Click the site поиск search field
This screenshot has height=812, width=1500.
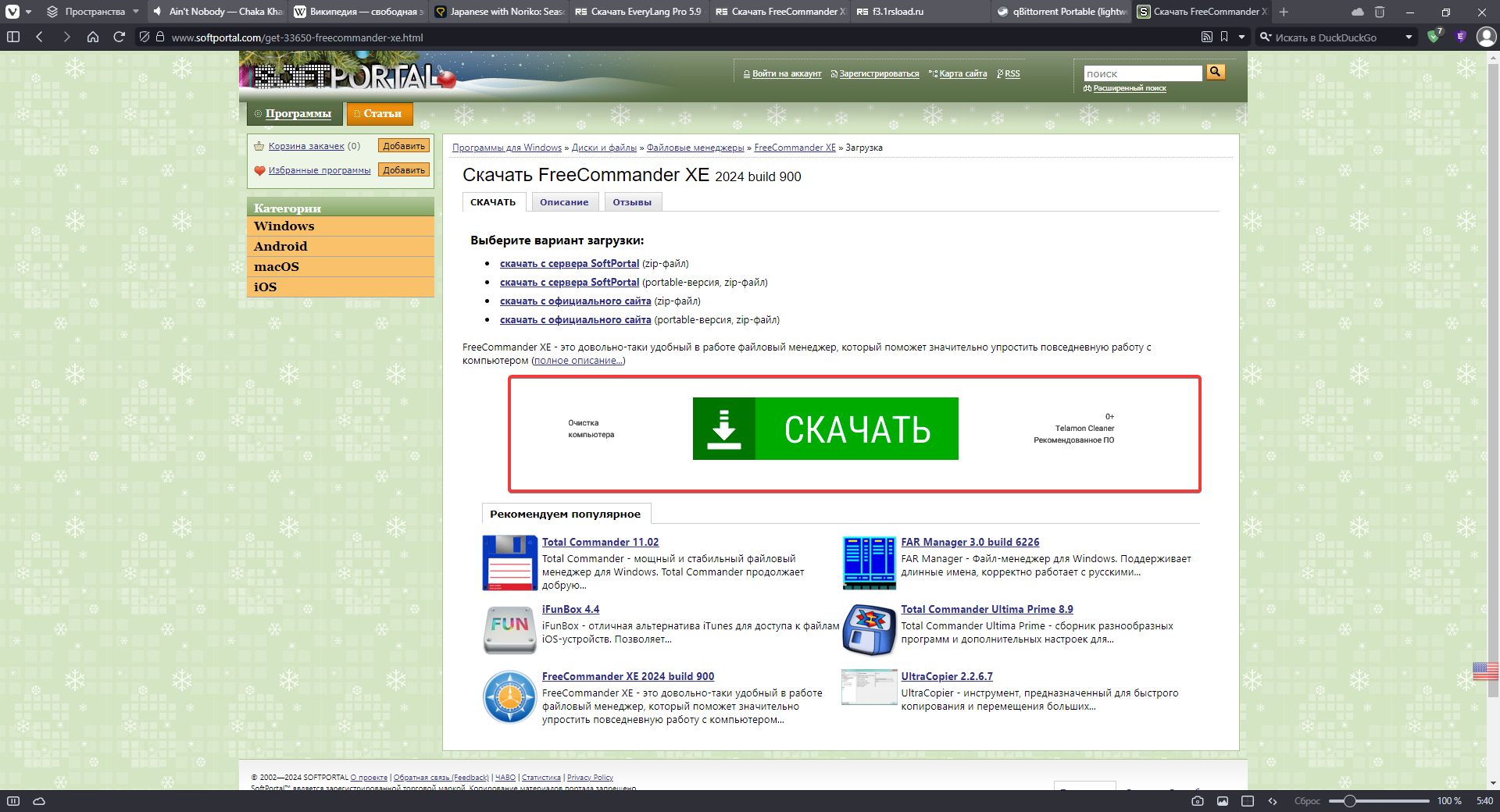point(1142,73)
